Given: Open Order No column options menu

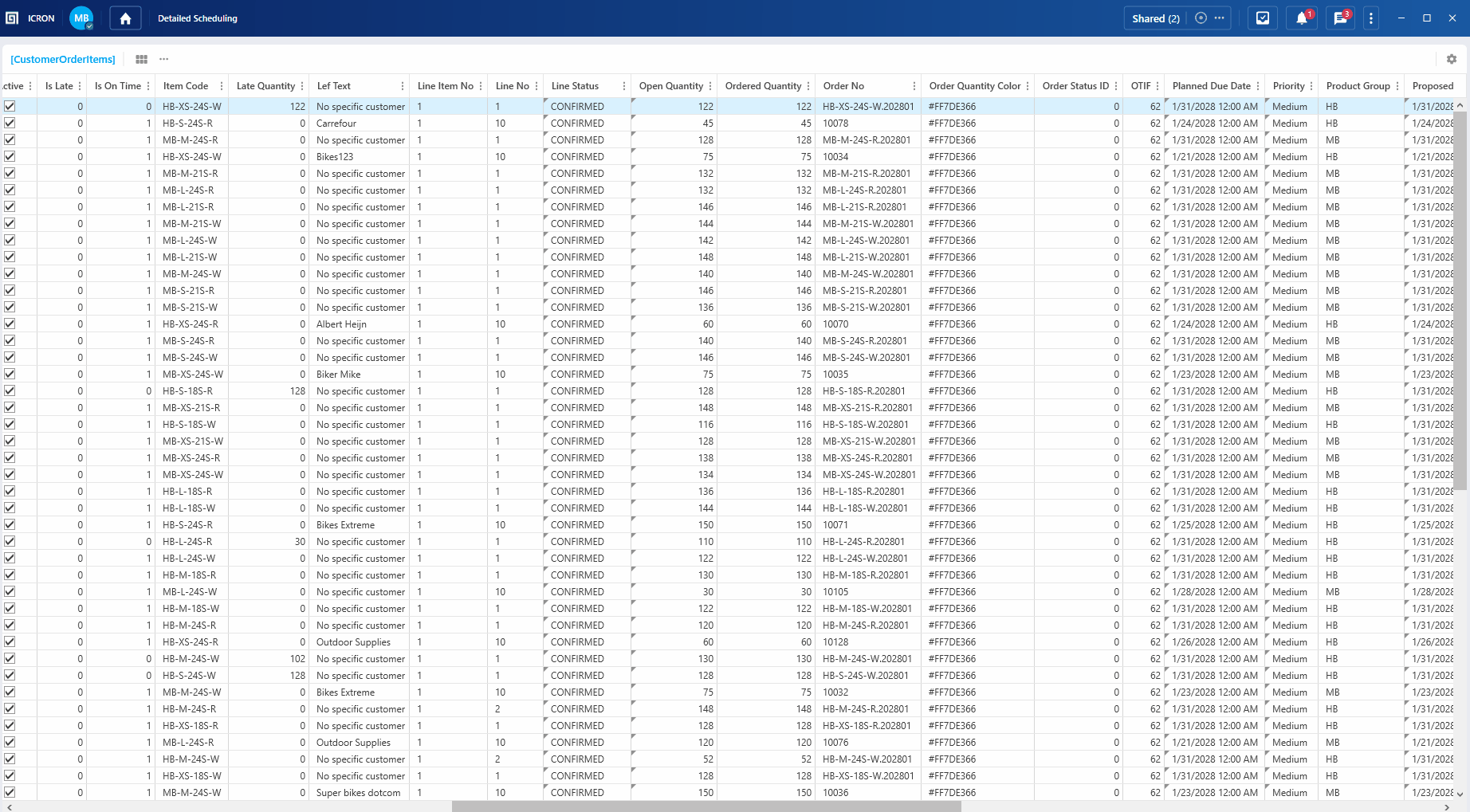Looking at the screenshot, I should point(914,86).
